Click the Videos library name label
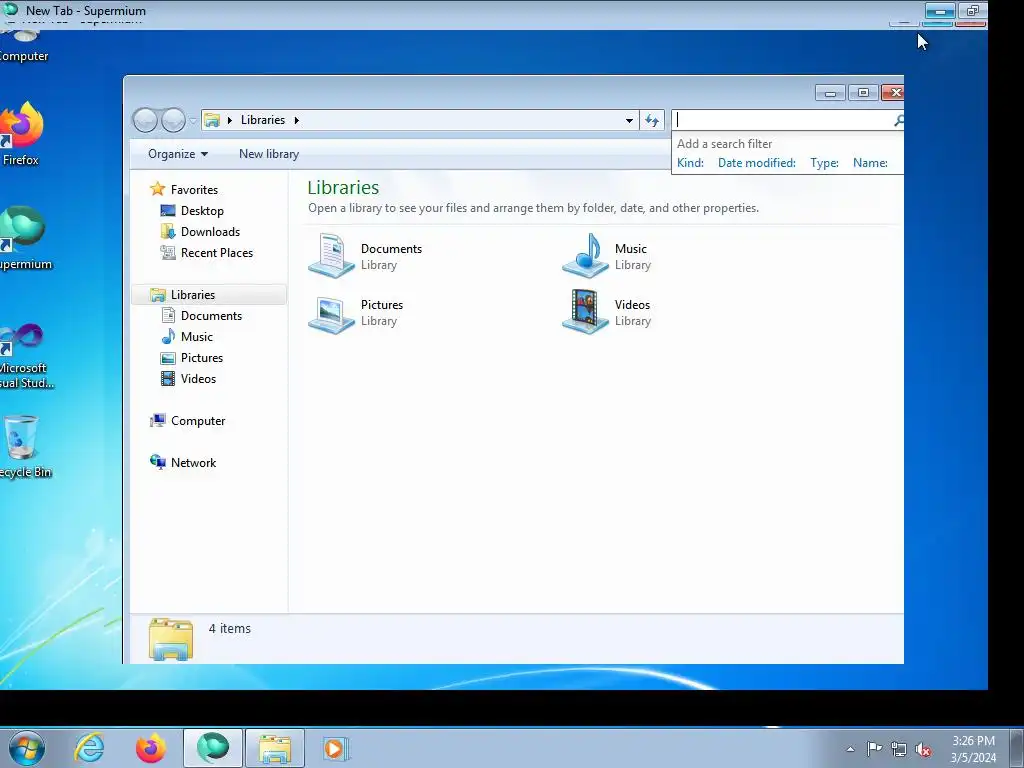Screen dimensions: 1024x768 coord(632,305)
